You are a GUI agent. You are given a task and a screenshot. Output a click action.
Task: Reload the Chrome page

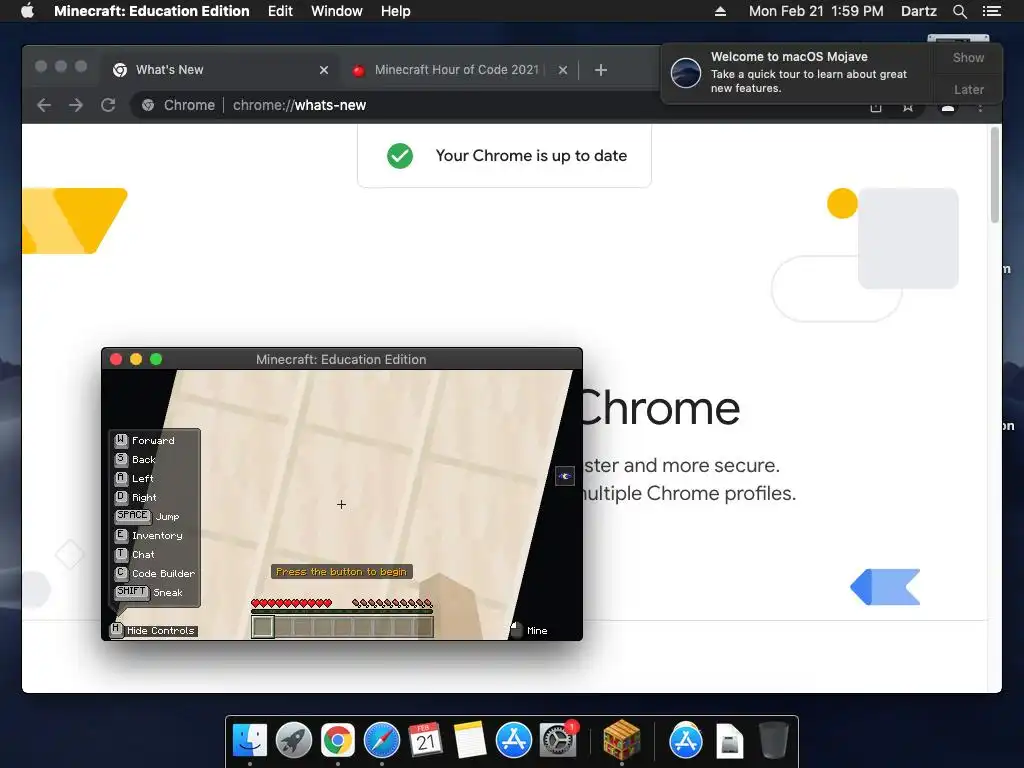click(x=108, y=105)
